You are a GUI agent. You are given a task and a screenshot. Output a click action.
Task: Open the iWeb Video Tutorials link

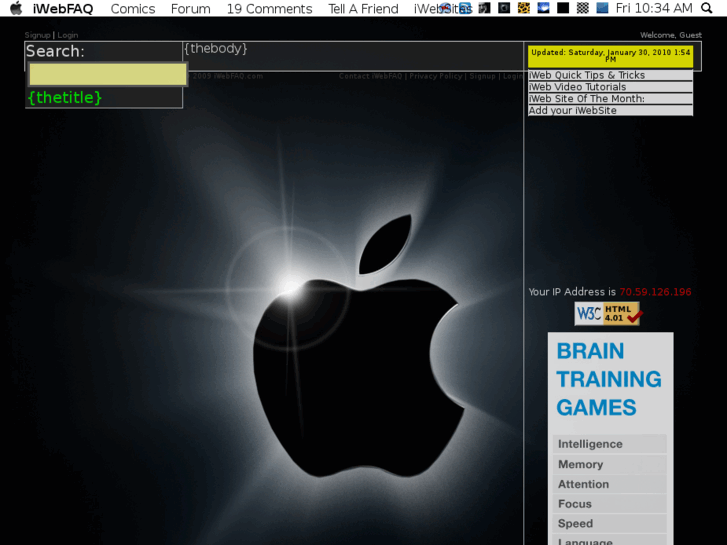click(x=577, y=87)
